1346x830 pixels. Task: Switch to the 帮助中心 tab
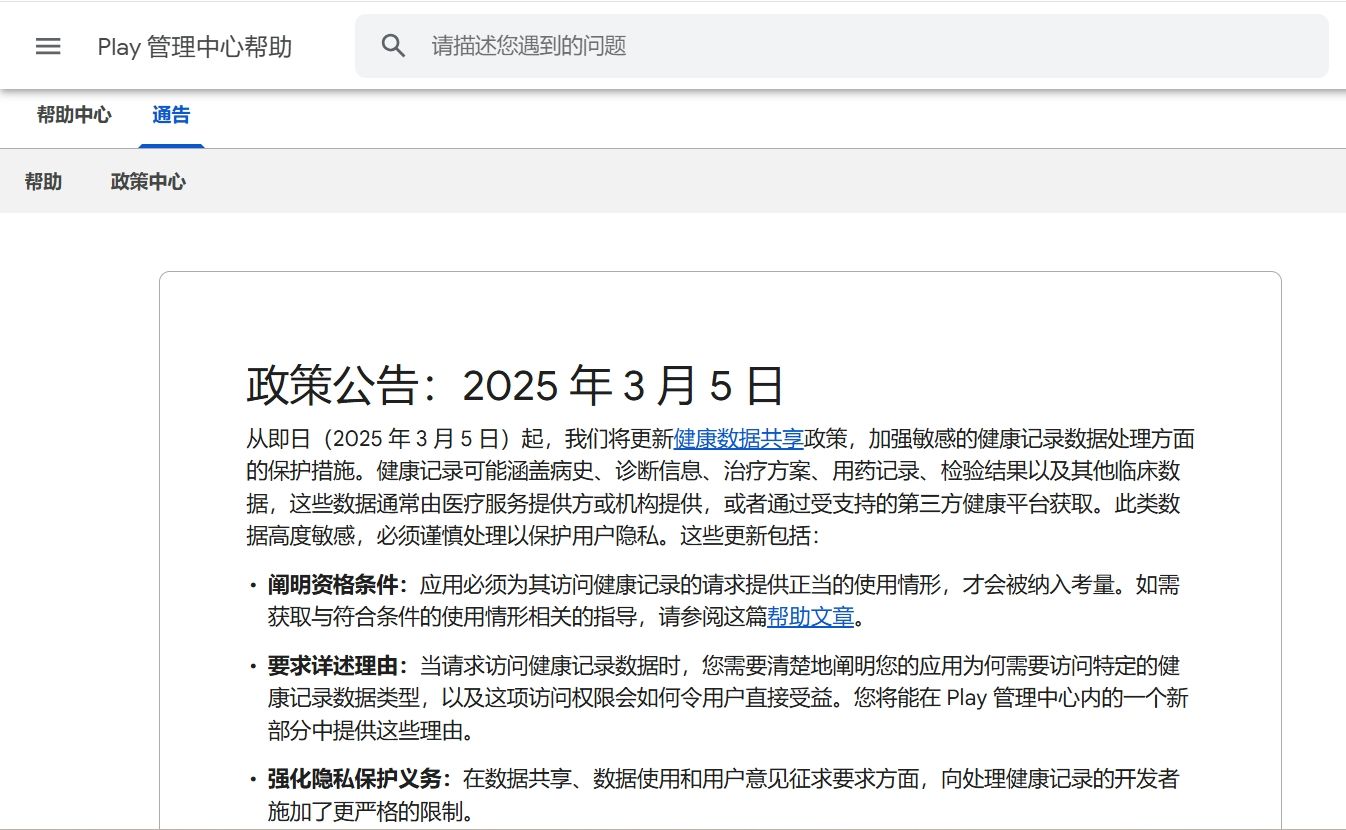click(74, 115)
